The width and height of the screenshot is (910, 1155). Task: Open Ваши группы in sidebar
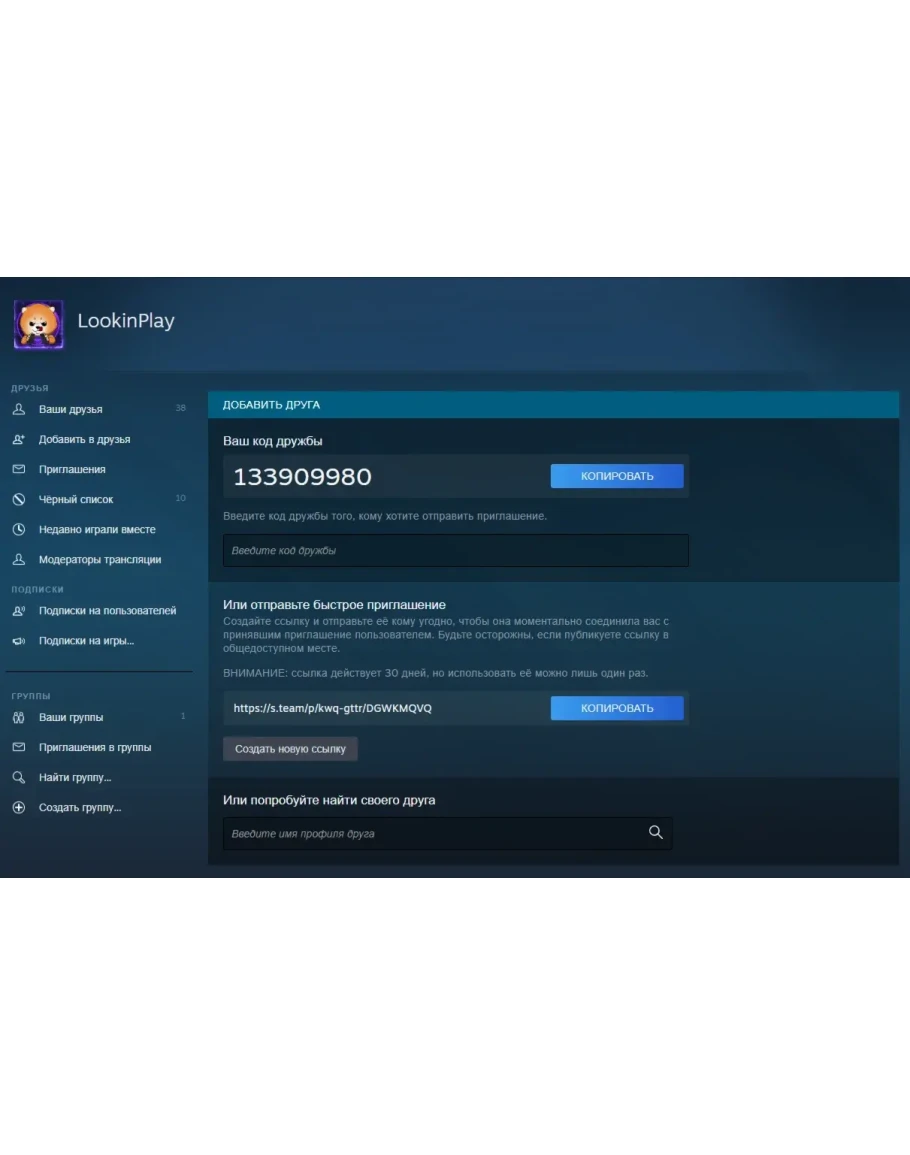[71, 717]
